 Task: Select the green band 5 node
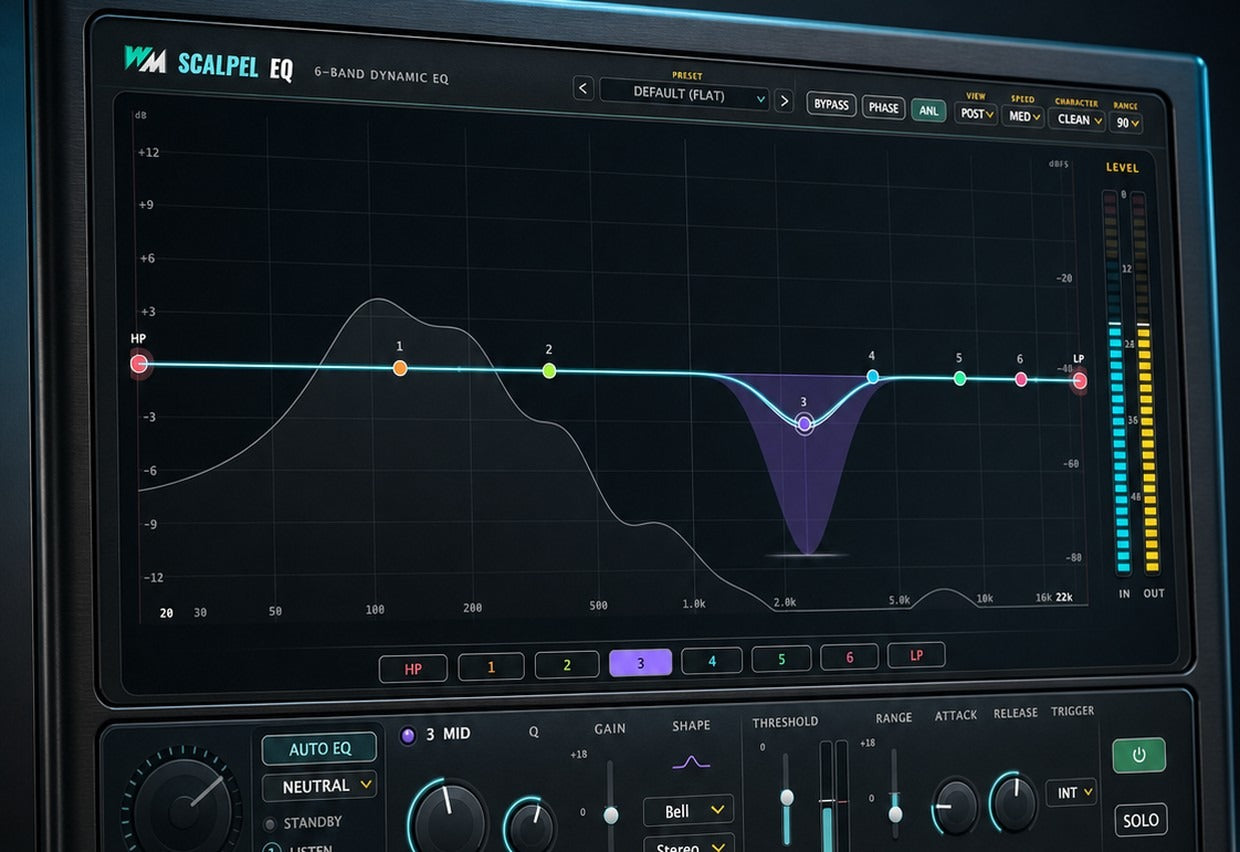[960, 378]
